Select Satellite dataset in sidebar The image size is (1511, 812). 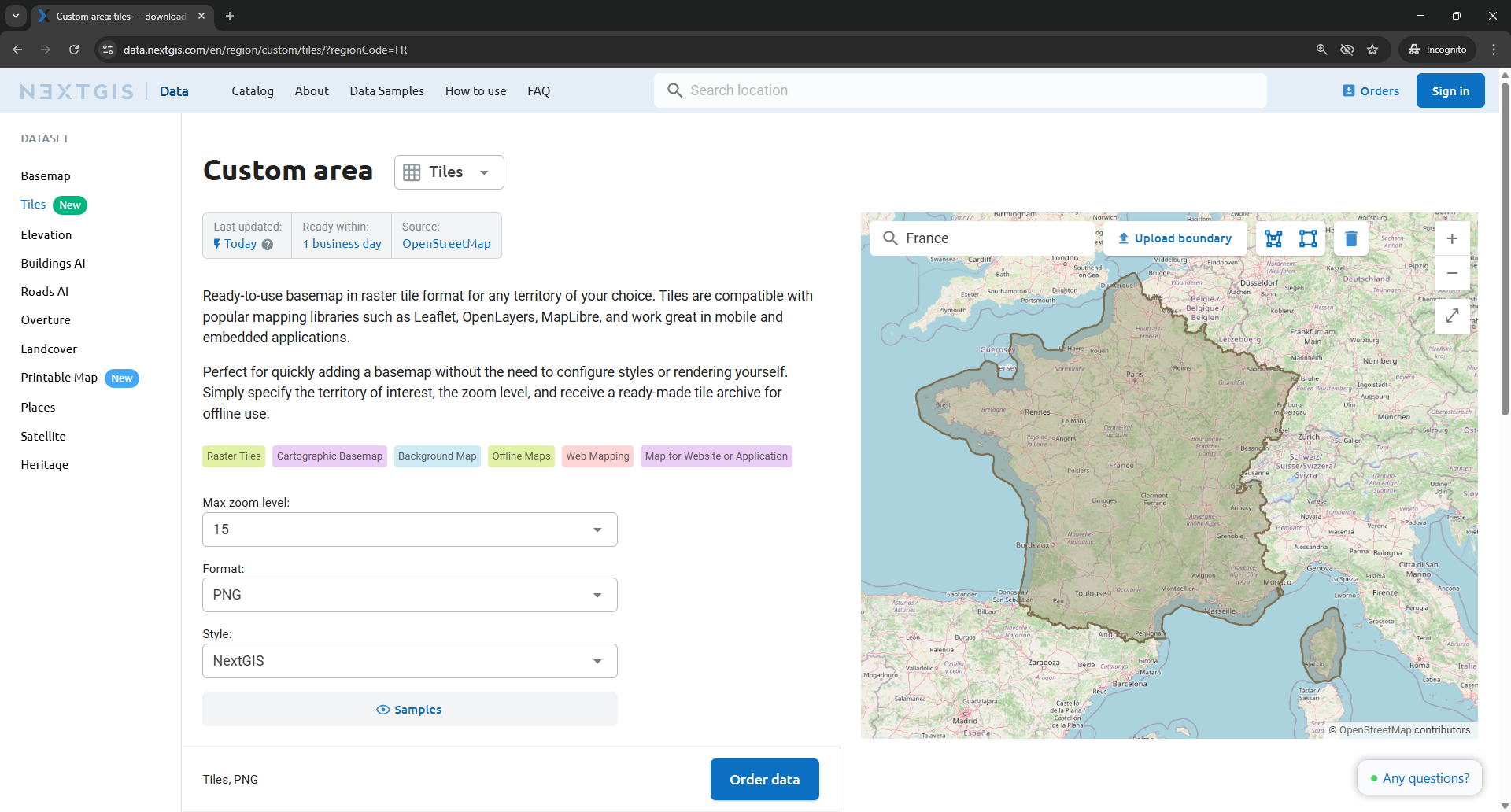click(x=43, y=437)
